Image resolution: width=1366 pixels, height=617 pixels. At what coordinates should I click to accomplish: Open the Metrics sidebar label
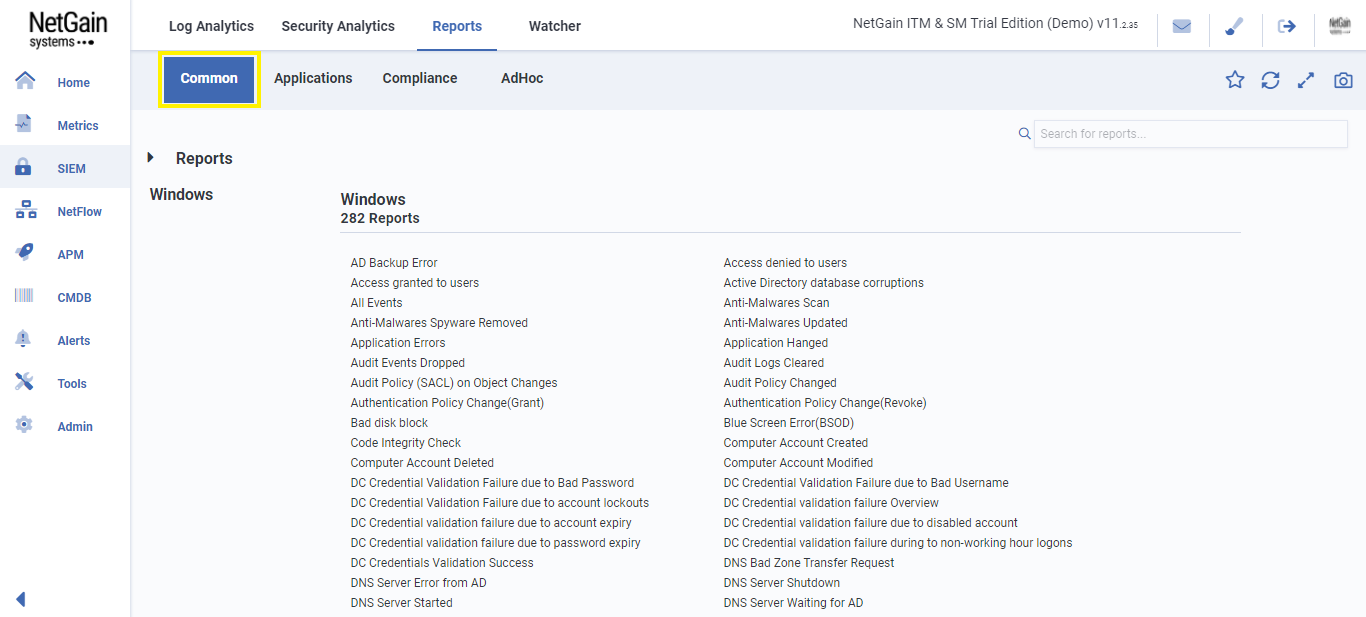(78, 126)
